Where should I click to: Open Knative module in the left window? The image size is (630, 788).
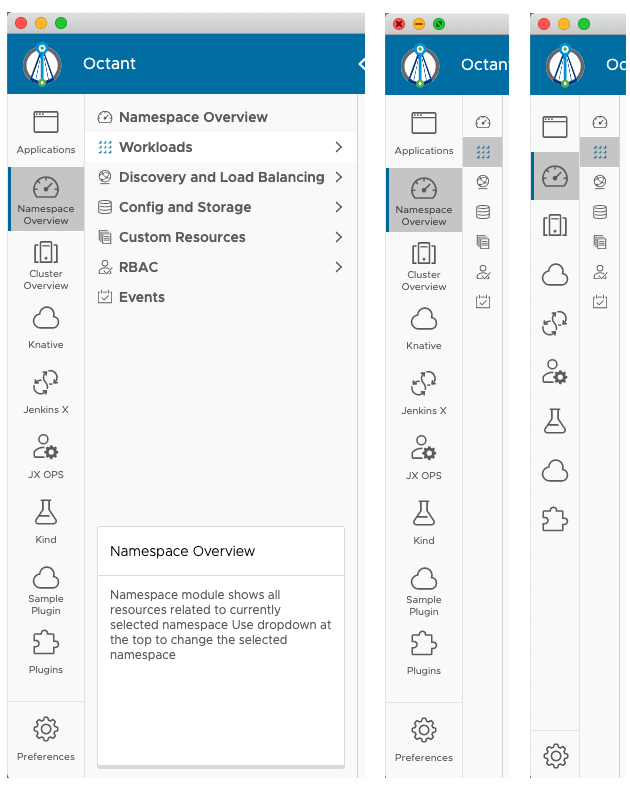(x=46, y=328)
